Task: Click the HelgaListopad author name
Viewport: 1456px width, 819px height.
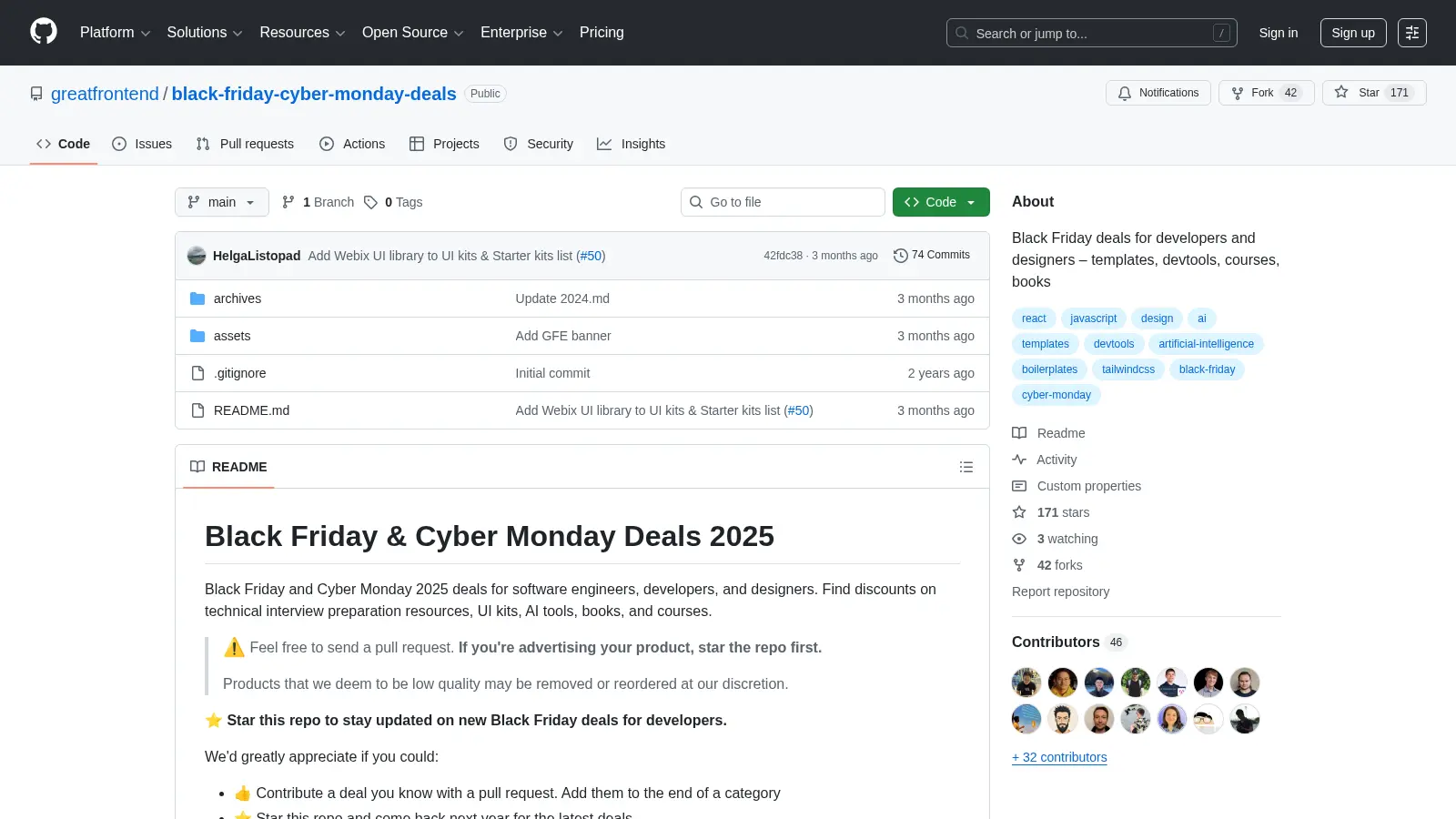Action: [257, 256]
